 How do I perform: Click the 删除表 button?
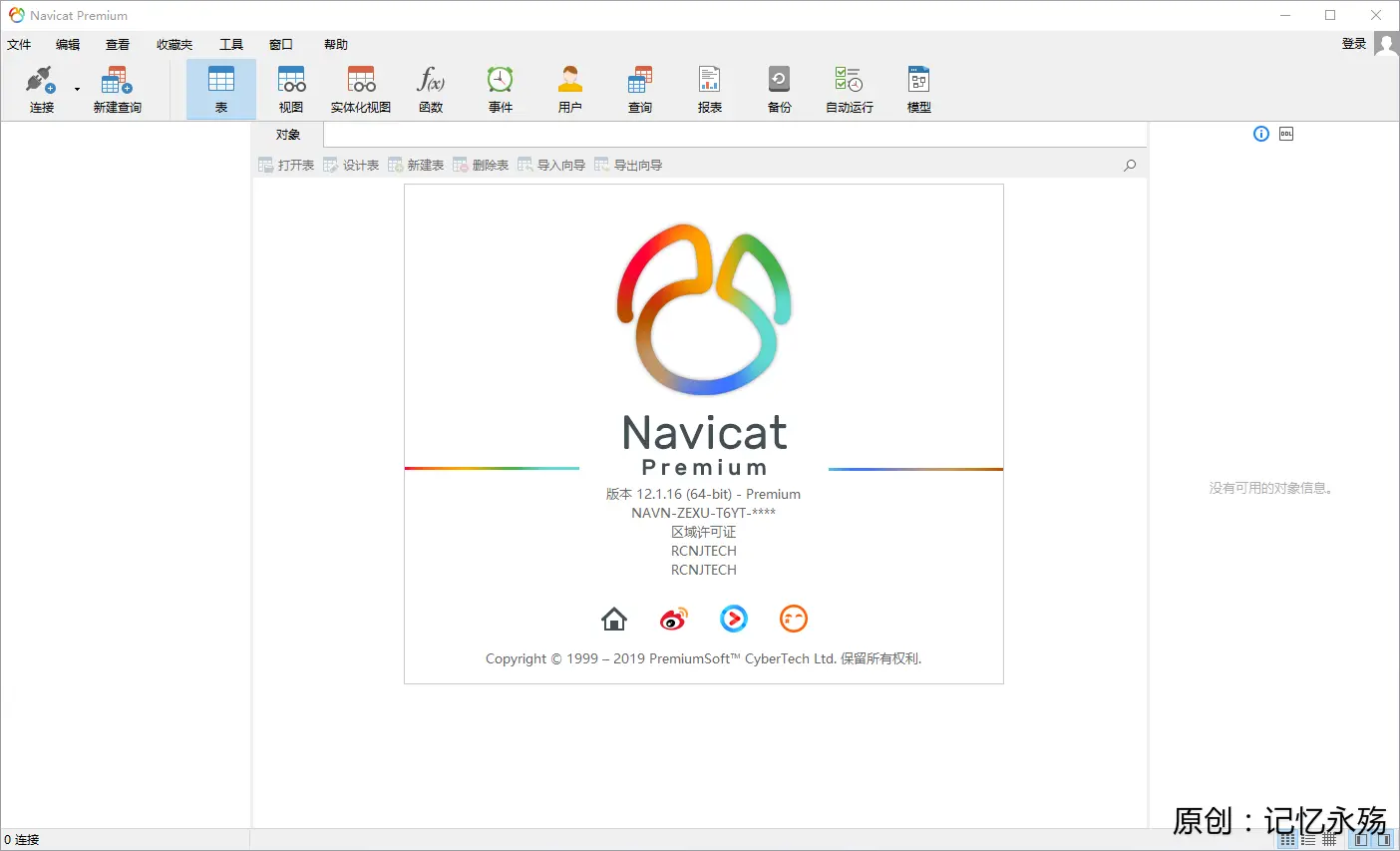pos(481,165)
